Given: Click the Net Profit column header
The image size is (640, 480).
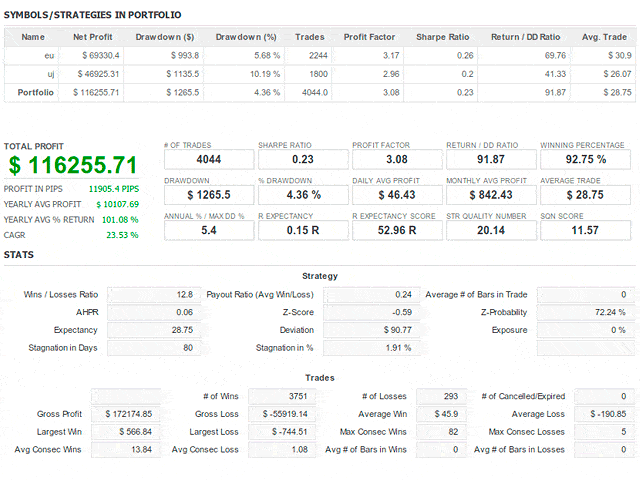Looking at the screenshot, I should [x=93, y=37].
